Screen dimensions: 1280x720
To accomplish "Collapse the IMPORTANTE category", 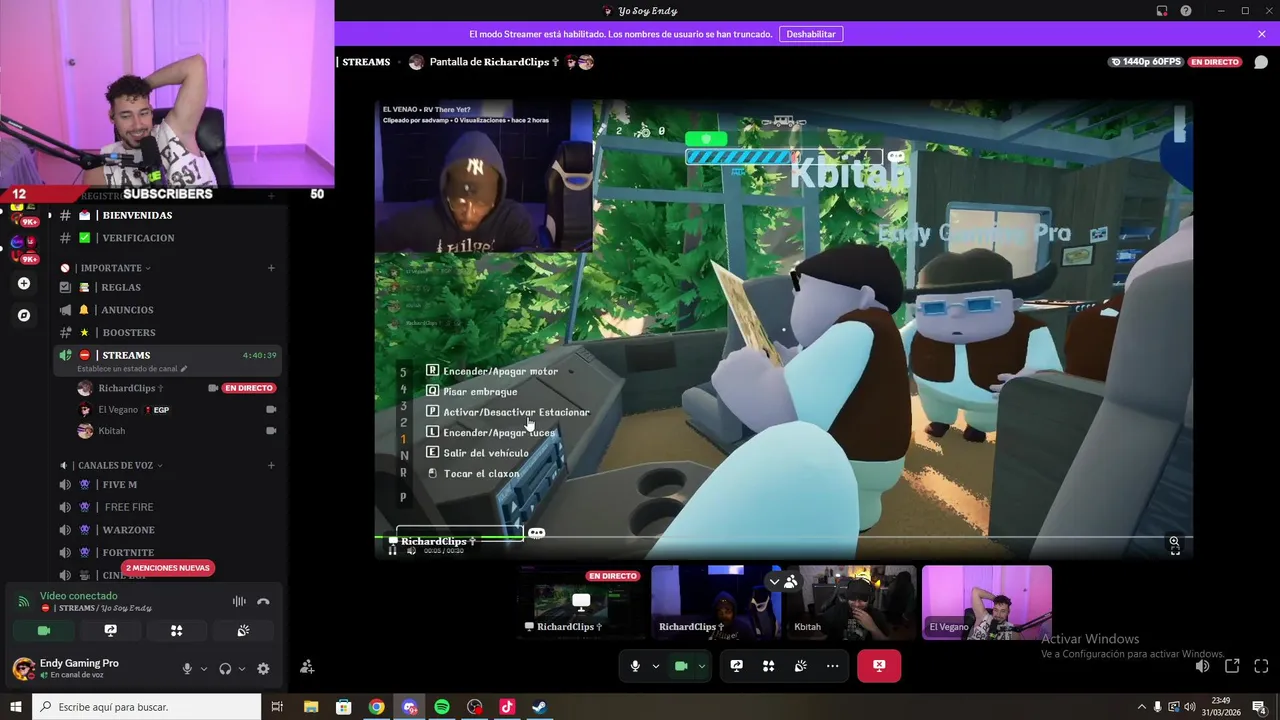I will pos(113,268).
